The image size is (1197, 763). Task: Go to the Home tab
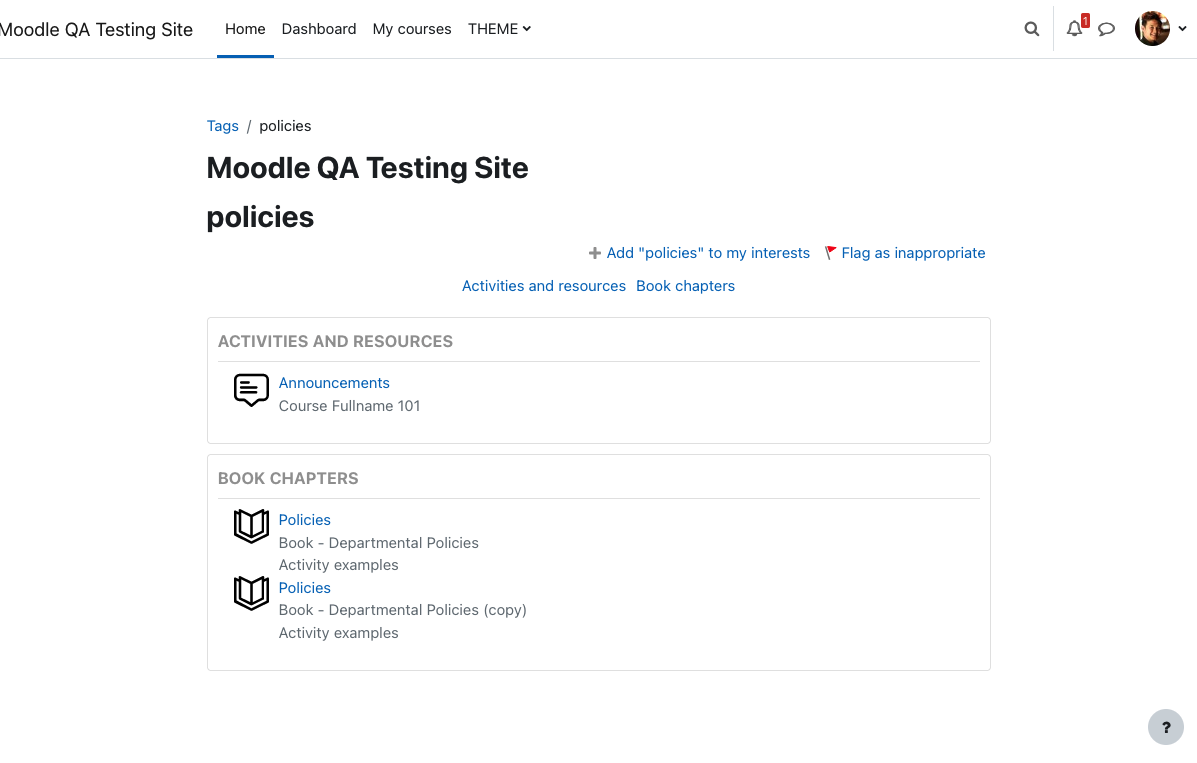pyautogui.click(x=245, y=29)
